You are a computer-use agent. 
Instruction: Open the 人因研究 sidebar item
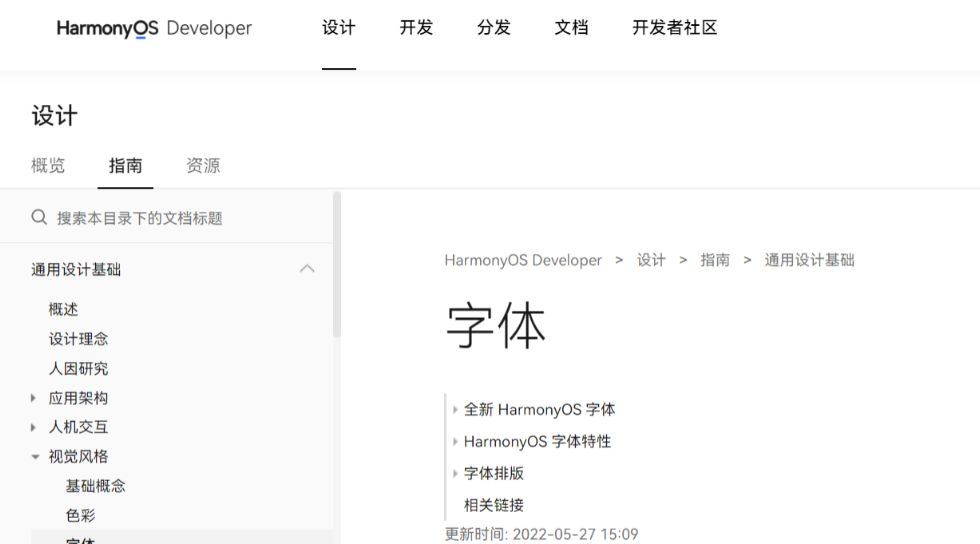click(78, 368)
